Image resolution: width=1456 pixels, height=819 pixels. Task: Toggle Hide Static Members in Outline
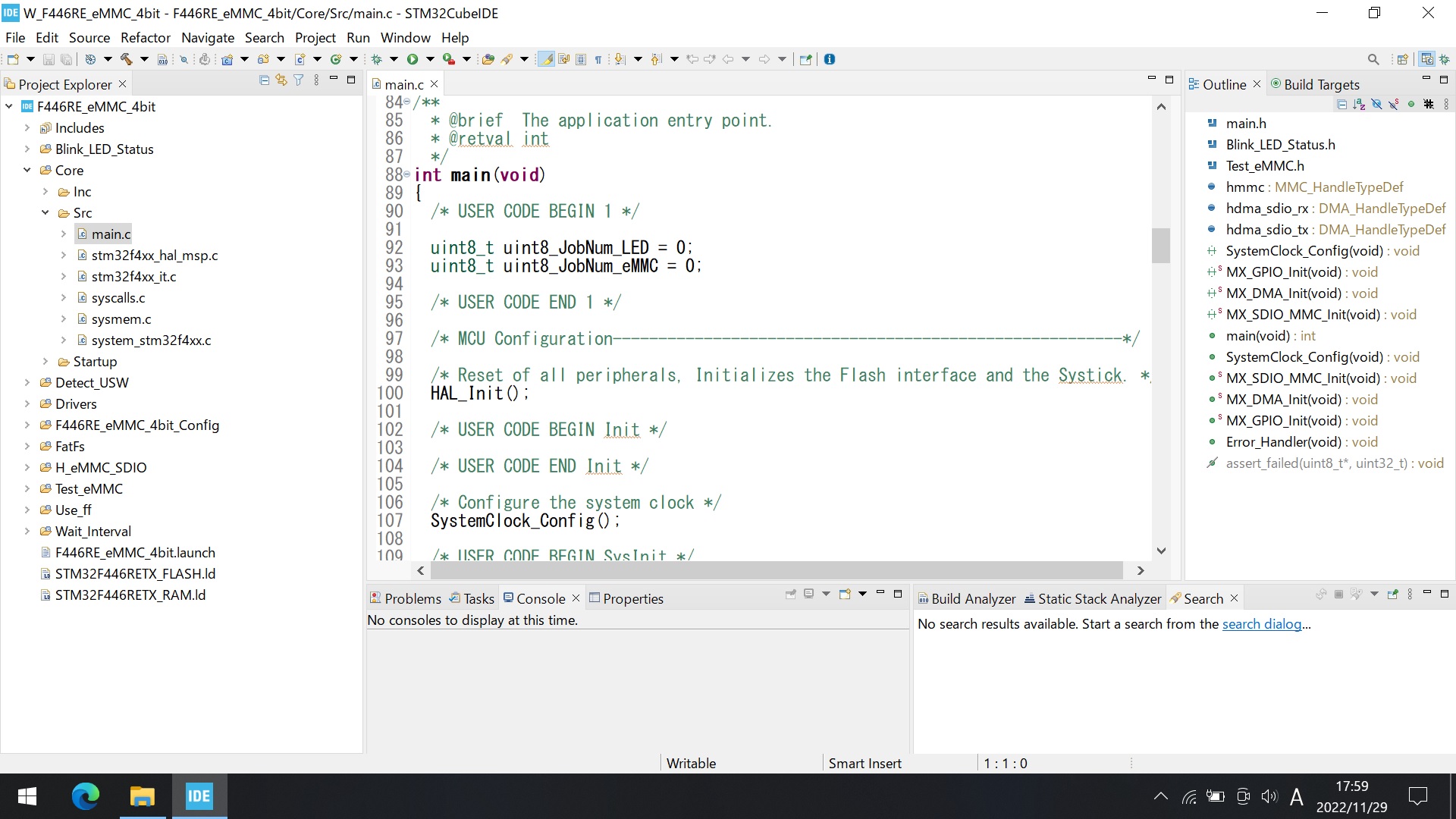click(1394, 104)
